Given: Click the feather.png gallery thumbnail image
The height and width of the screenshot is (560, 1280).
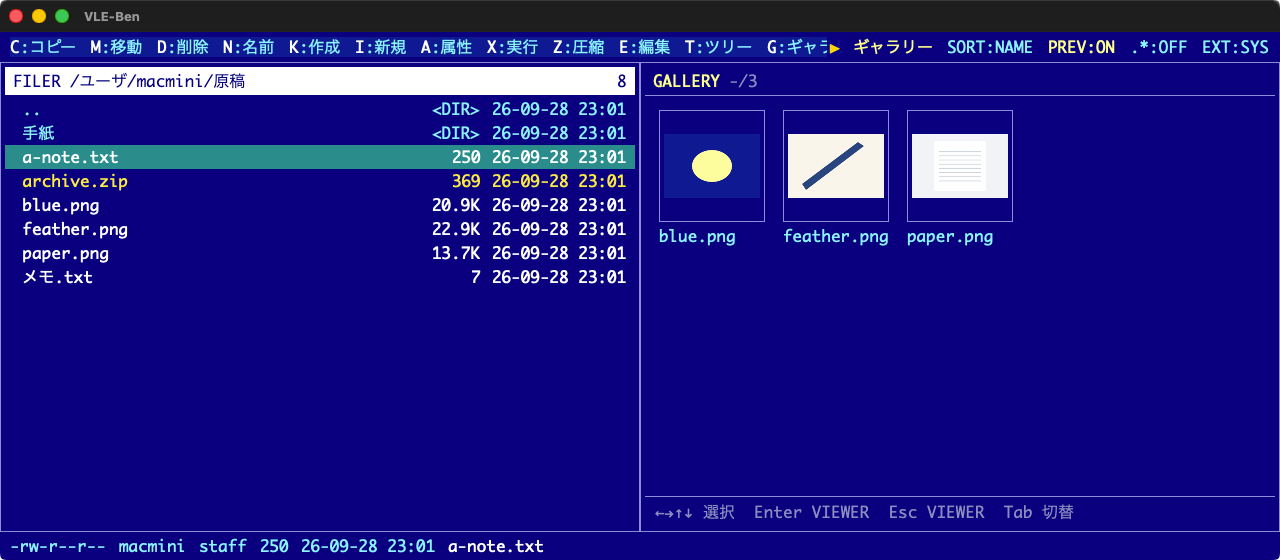Looking at the screenshot, I should (836, 166).
